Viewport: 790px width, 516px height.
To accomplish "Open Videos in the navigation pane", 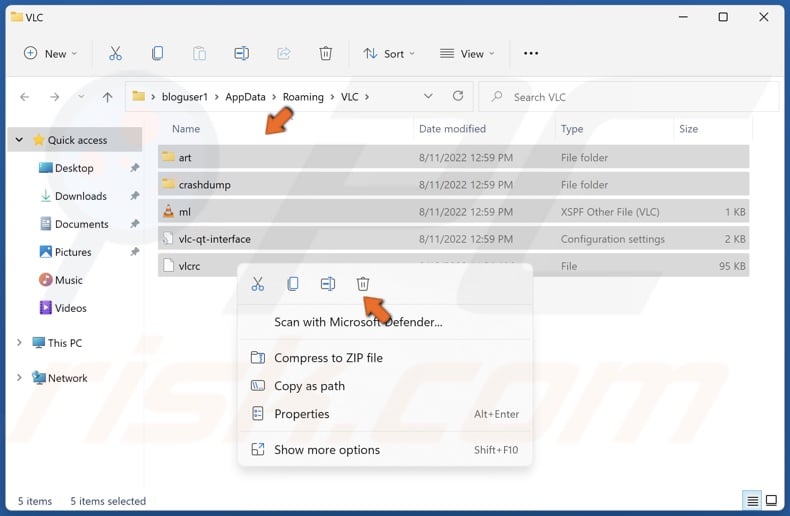I will pyautogui.click(x=70, y=308).
